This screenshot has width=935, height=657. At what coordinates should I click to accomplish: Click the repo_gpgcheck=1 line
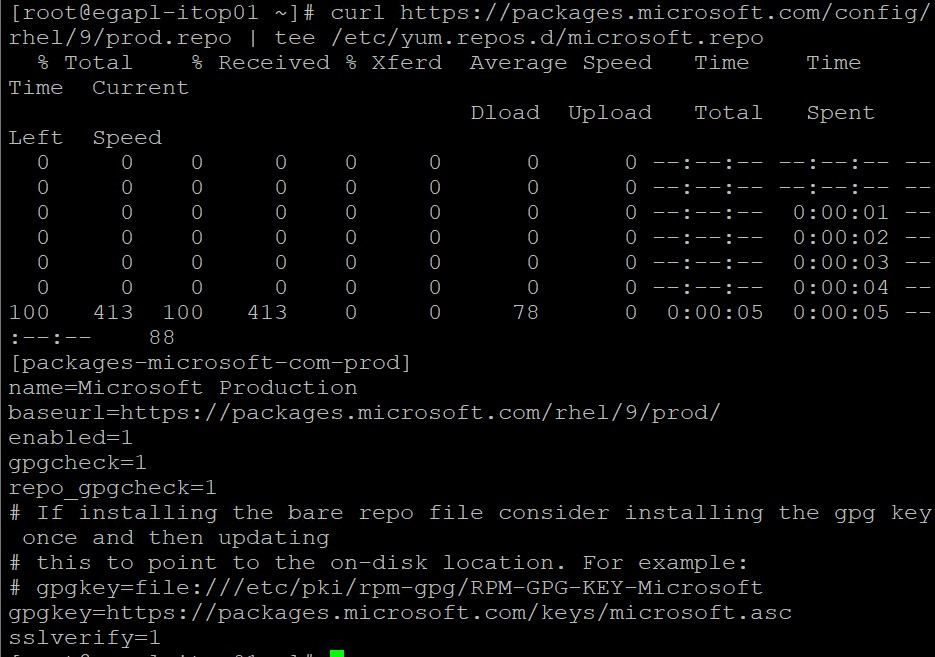coord(112,488)
